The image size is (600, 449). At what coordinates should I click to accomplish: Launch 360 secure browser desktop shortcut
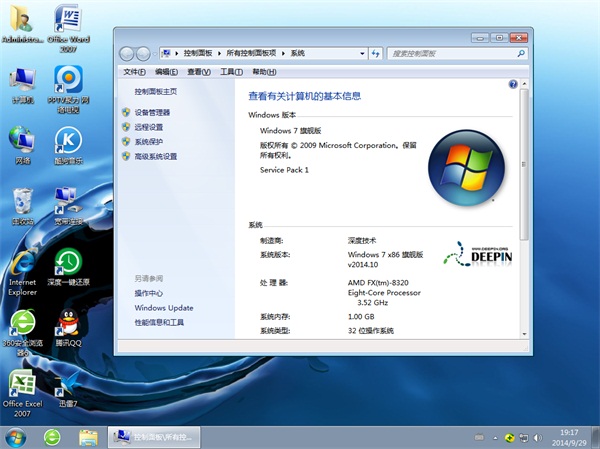(x=22, y=332)
